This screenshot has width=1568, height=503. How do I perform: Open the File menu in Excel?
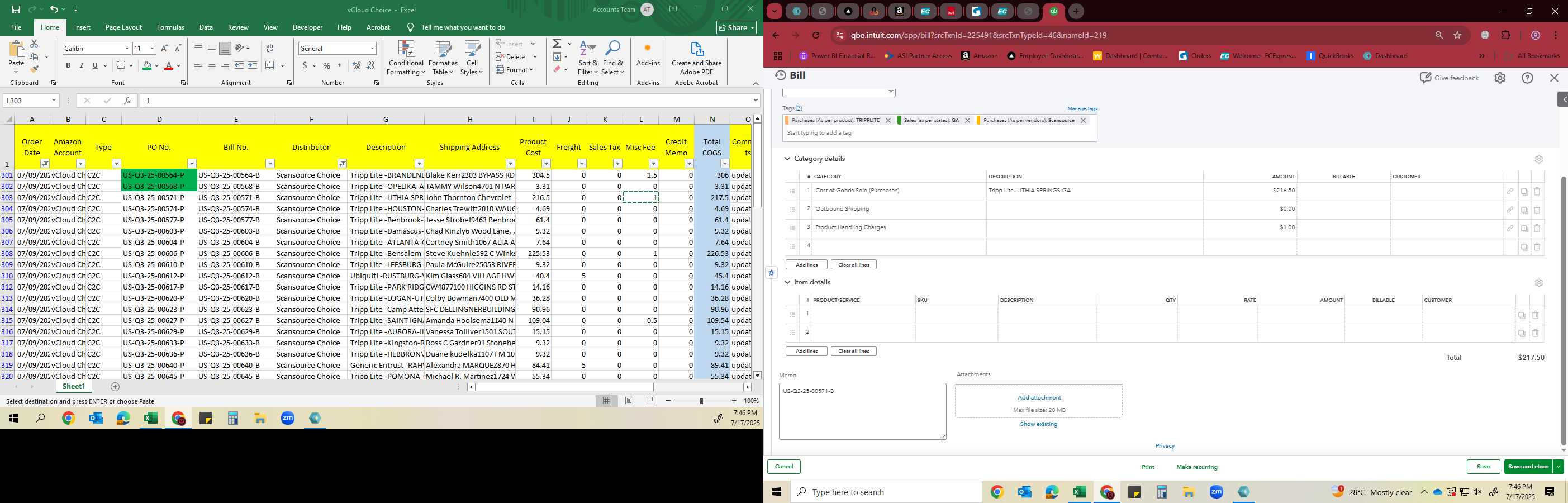pos(16,27)
